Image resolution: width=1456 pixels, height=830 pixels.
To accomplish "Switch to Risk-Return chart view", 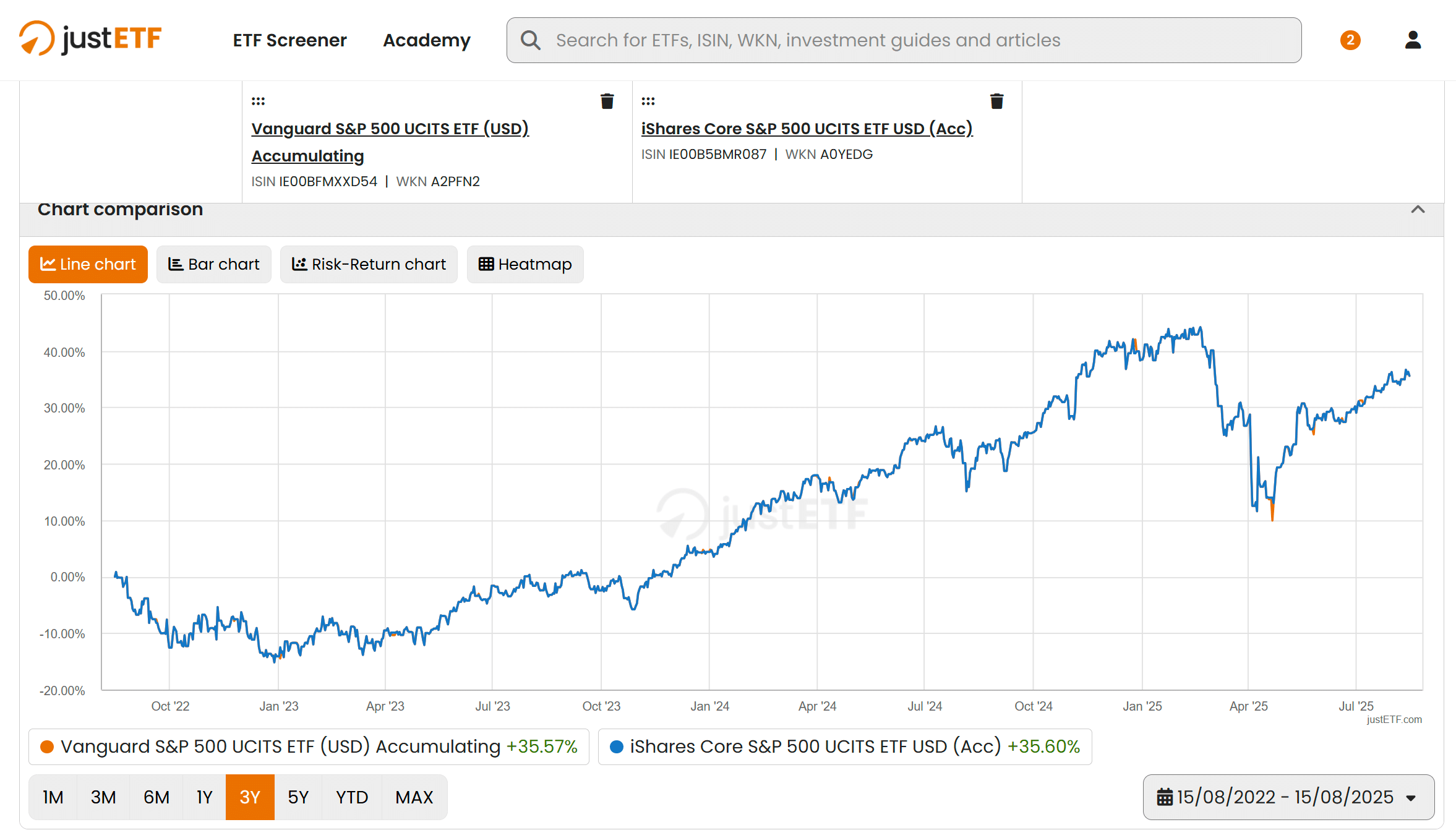I will (x=369, y=264).
